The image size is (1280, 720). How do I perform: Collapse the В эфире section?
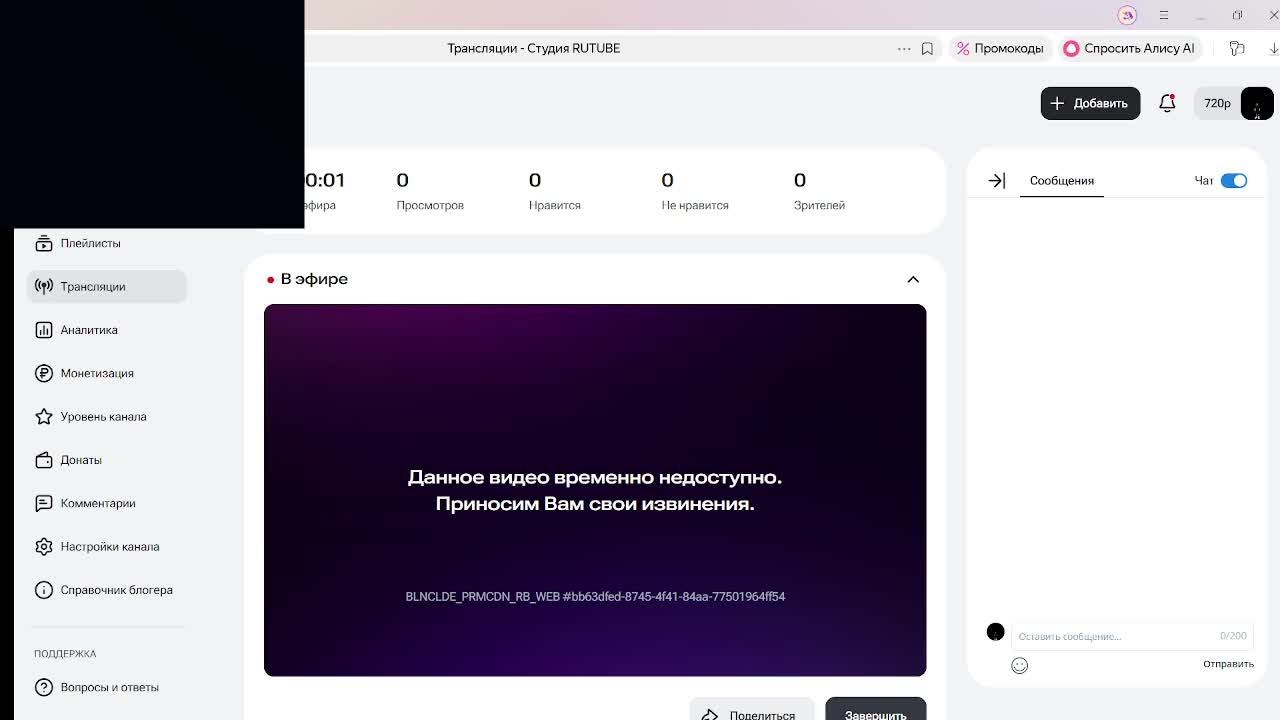tap(913, 279)
